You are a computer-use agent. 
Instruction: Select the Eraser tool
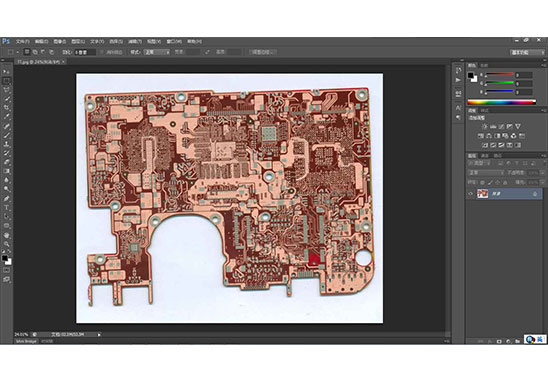tap(7, 161)
